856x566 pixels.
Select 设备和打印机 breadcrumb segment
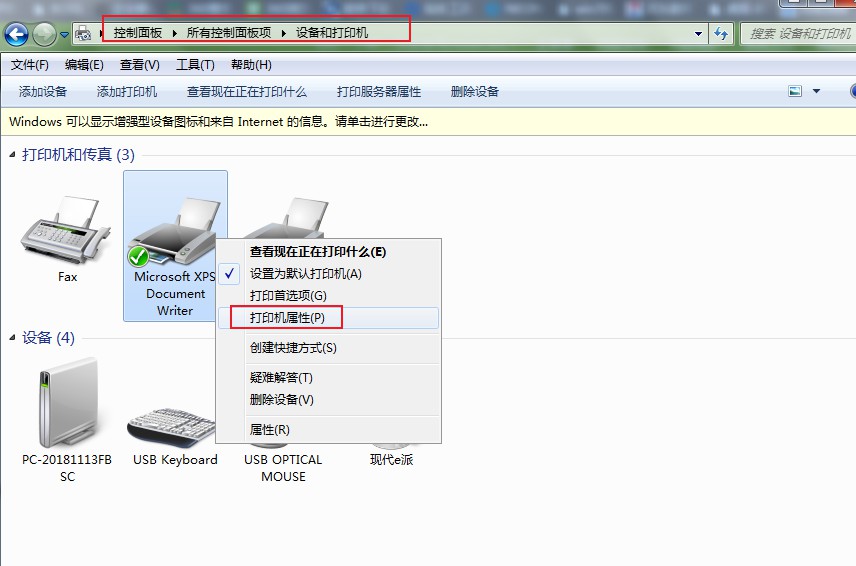pos(331,33)
